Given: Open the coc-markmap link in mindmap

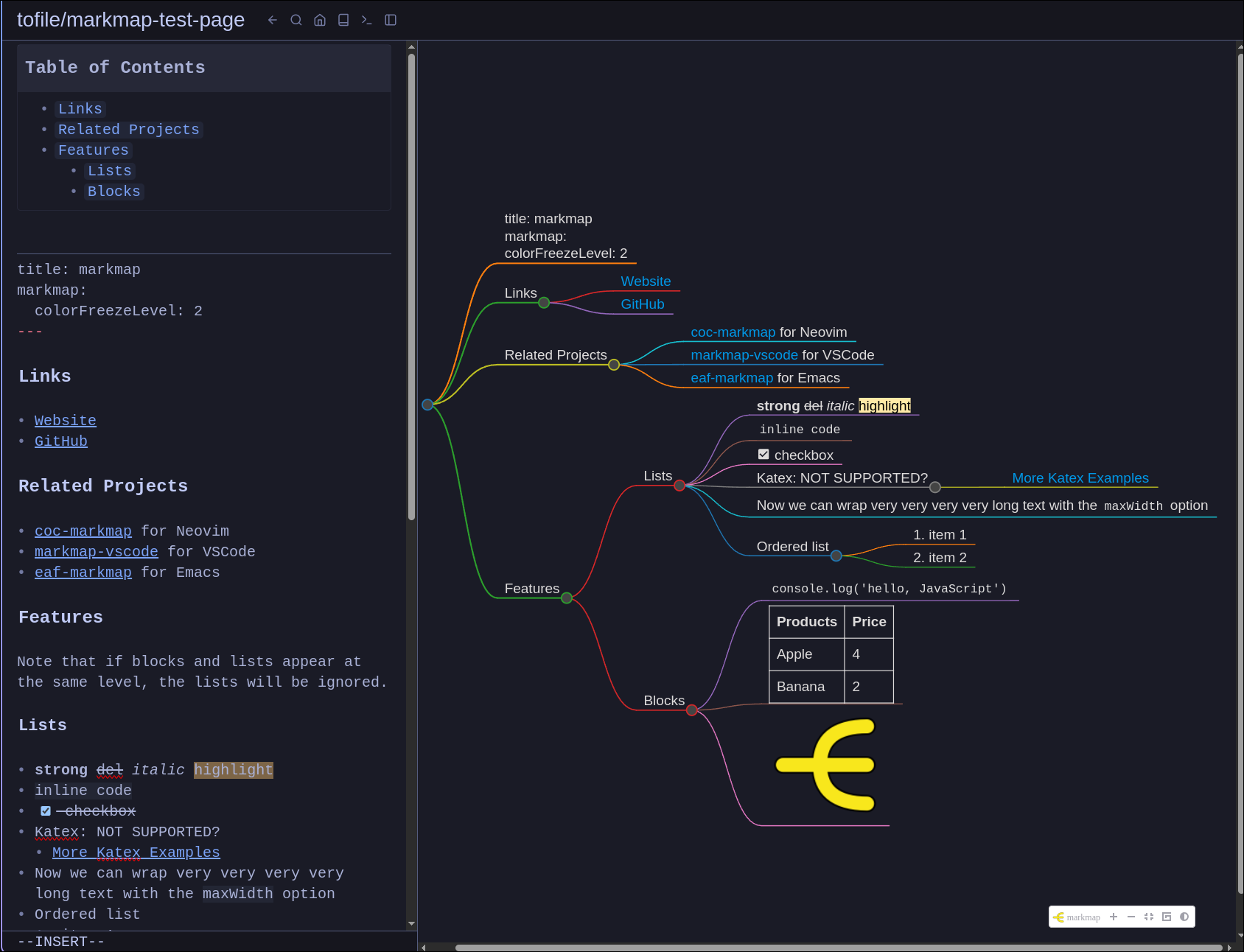Looking at the screenshot, I should (733, 332).
